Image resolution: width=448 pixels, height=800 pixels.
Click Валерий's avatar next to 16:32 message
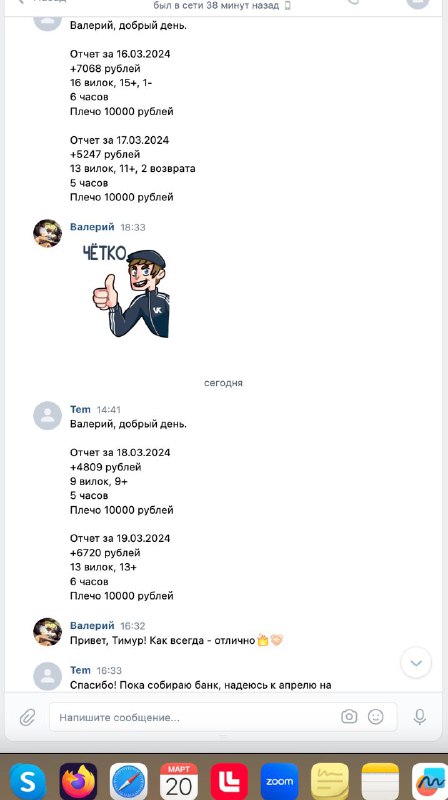pyautogui.click(x=47, y=632)
